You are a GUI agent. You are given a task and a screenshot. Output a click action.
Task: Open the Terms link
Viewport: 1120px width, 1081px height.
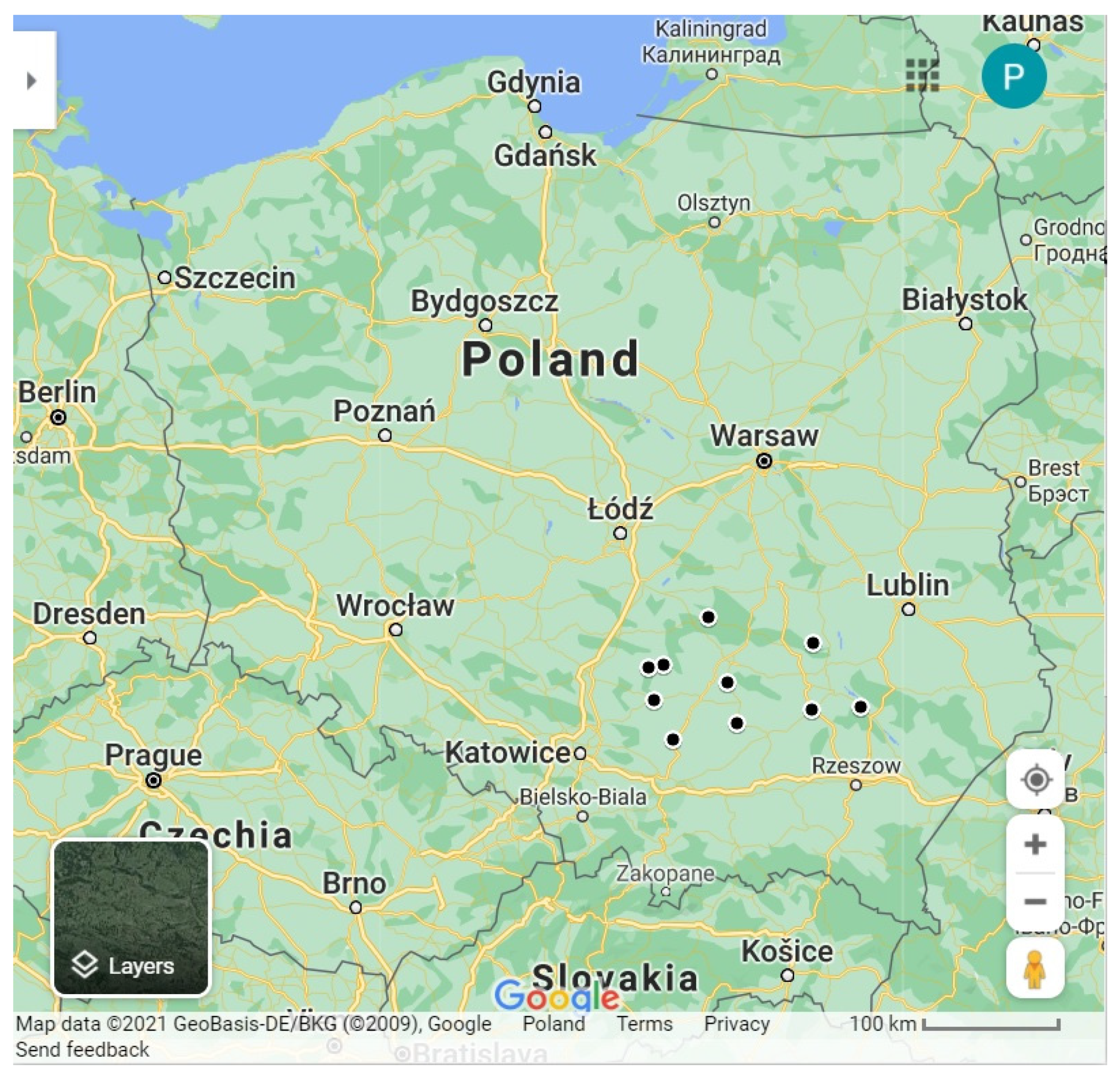pos(644,1024)
